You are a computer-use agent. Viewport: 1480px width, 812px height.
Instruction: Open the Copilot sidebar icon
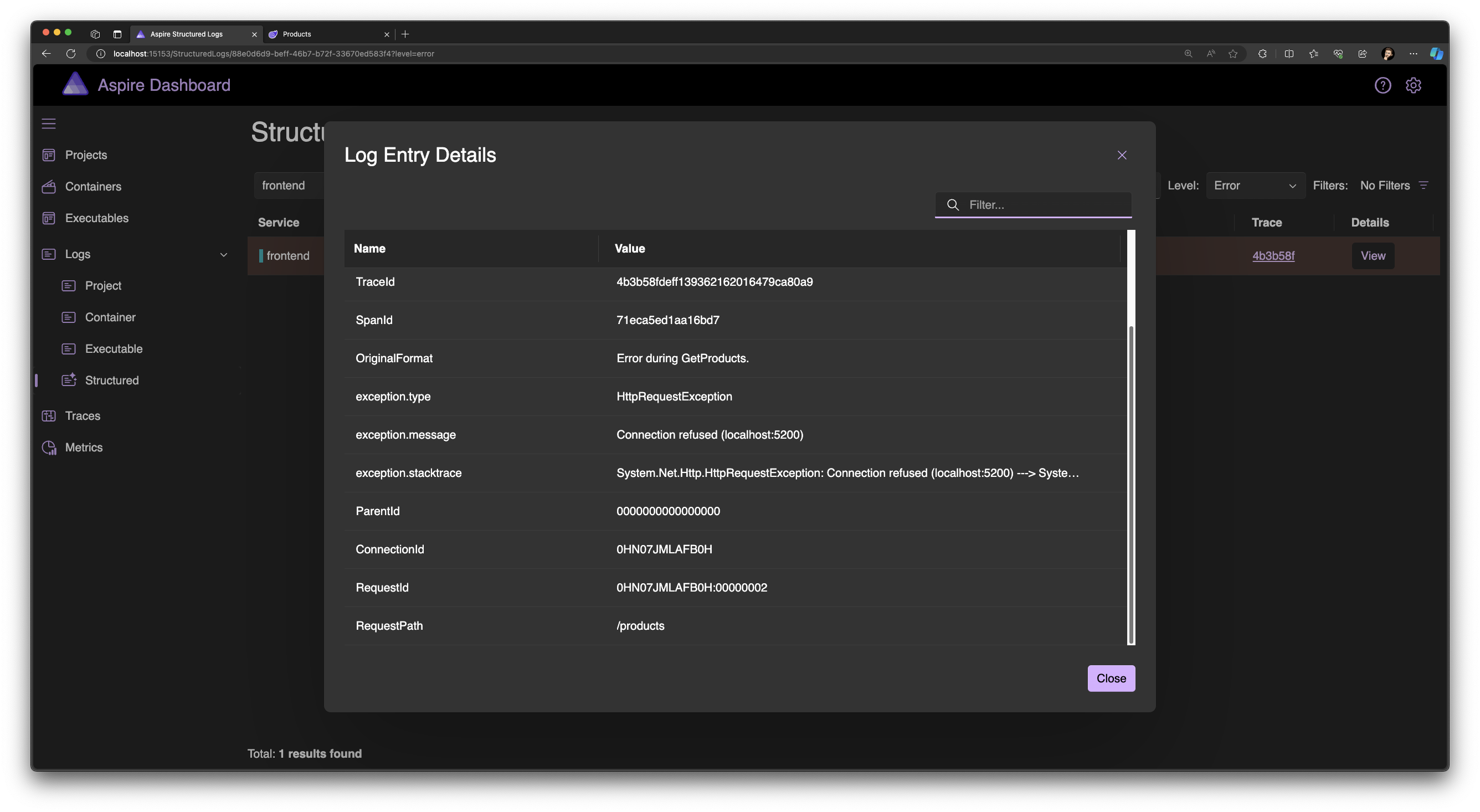[1436, 53]
